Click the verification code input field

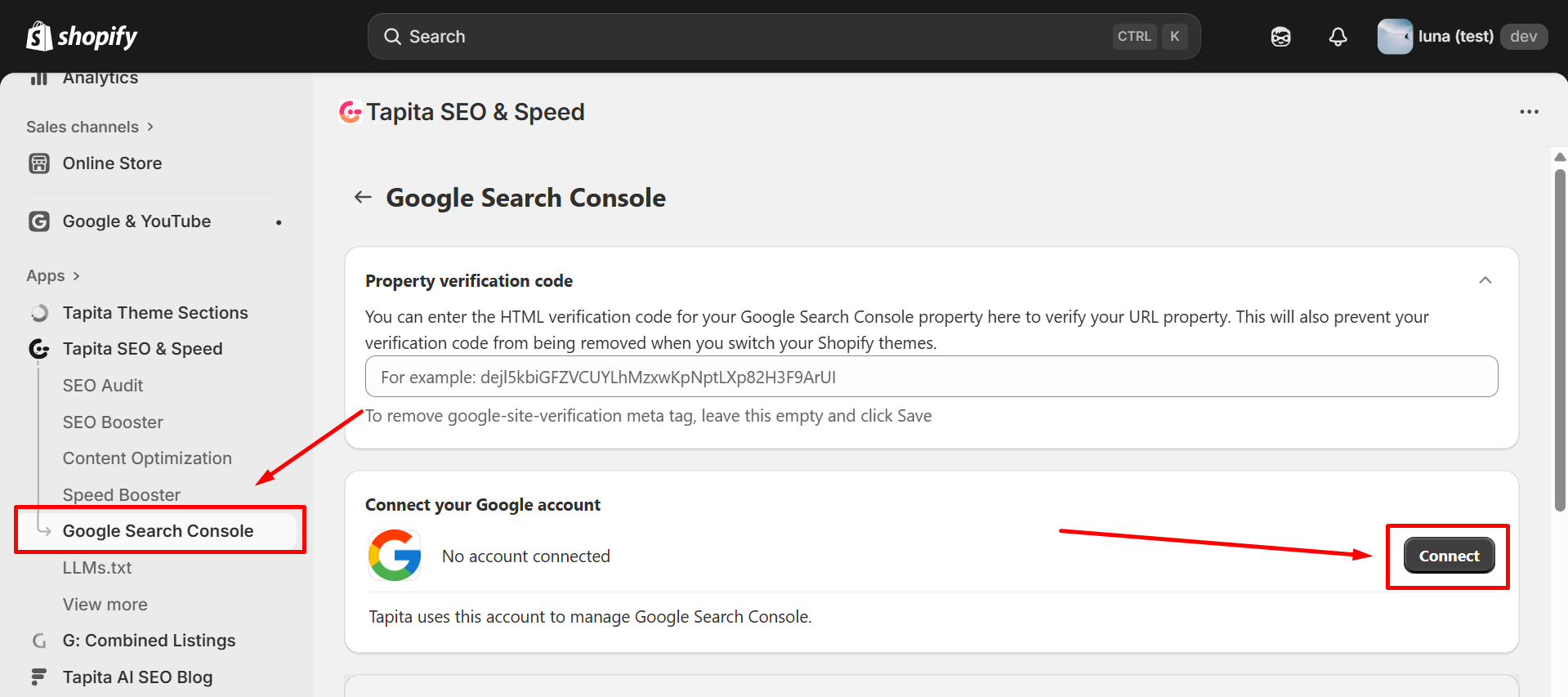931,377
